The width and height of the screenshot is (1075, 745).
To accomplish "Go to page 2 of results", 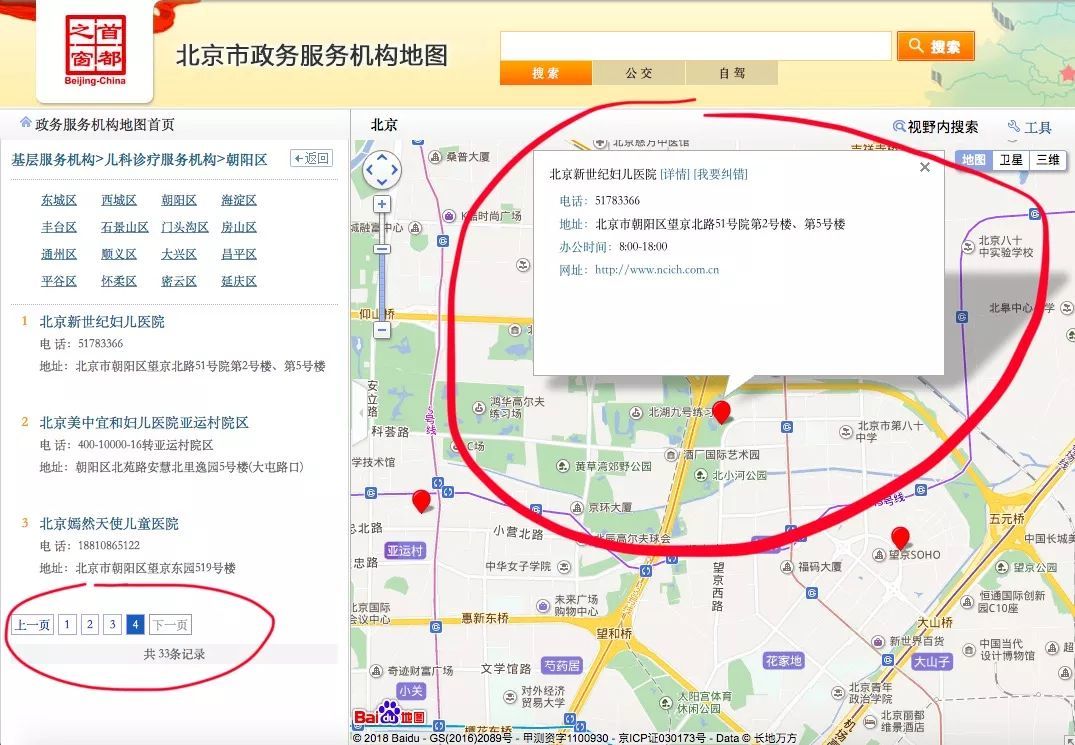I will pyautogui.click(x=90, y=625).
